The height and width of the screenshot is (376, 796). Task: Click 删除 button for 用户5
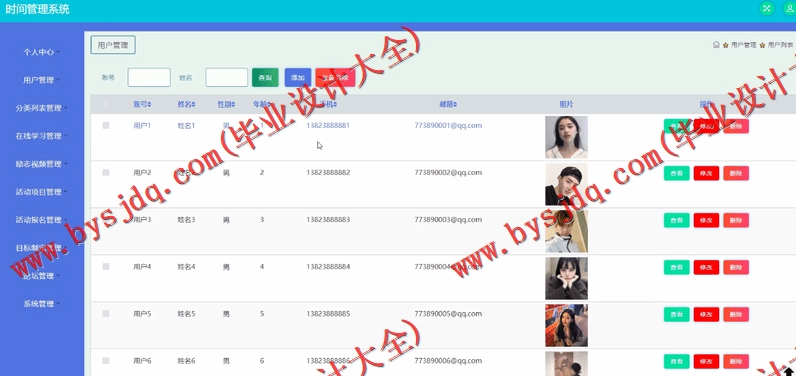click(736, 315)
